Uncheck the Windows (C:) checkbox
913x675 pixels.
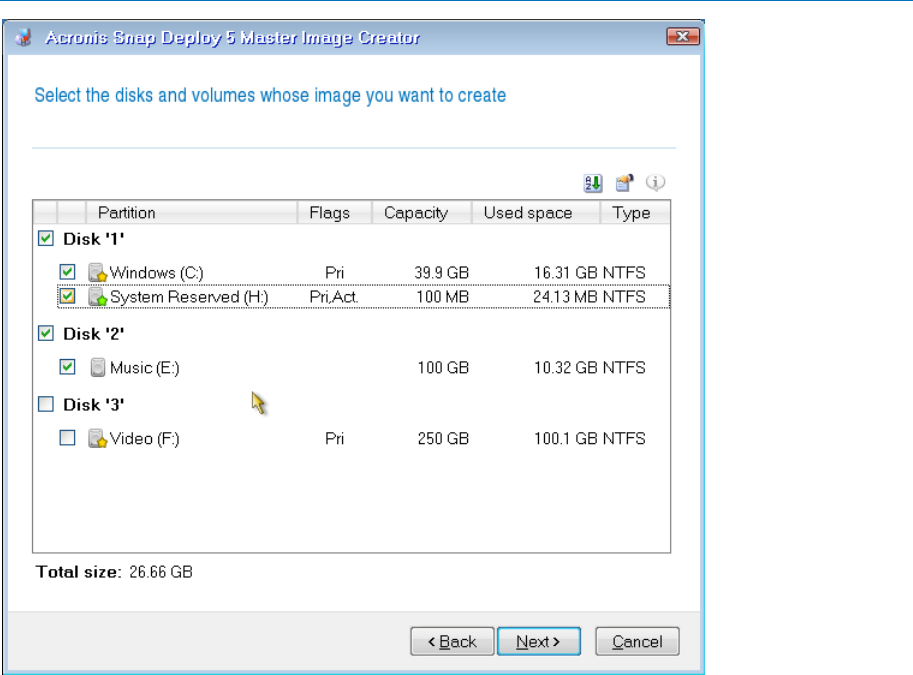coord(68,272)
